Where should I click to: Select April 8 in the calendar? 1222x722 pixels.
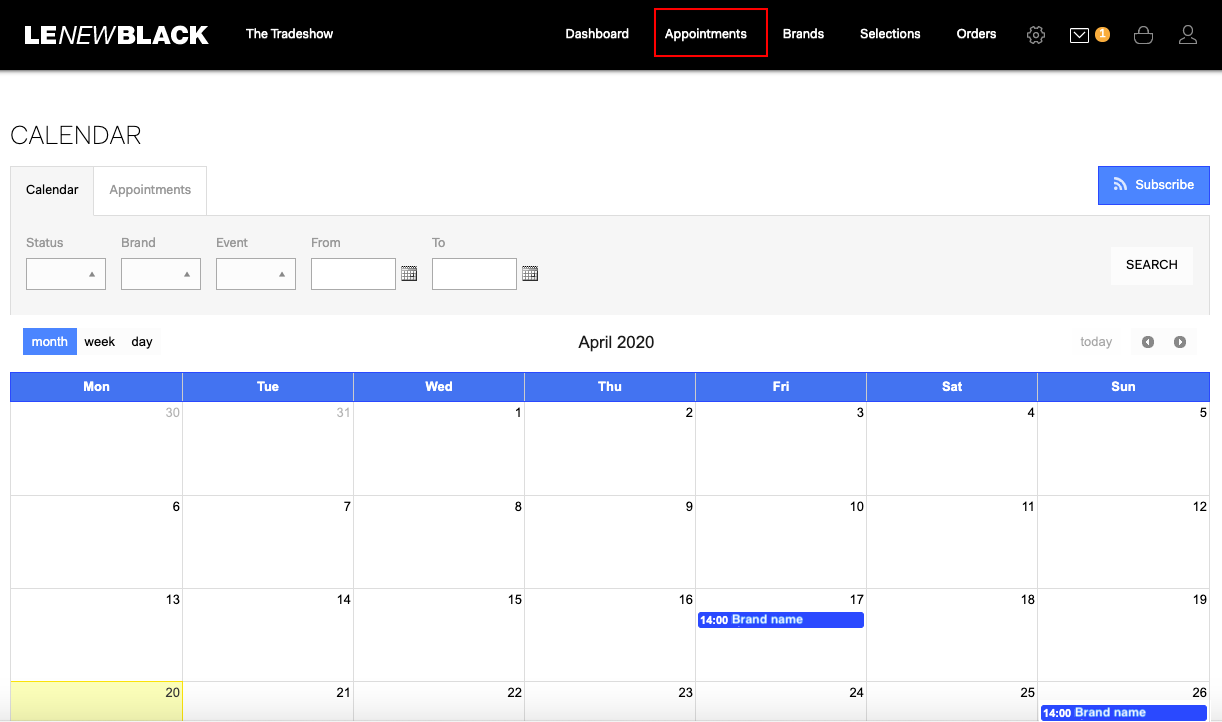tap(439, 542)
